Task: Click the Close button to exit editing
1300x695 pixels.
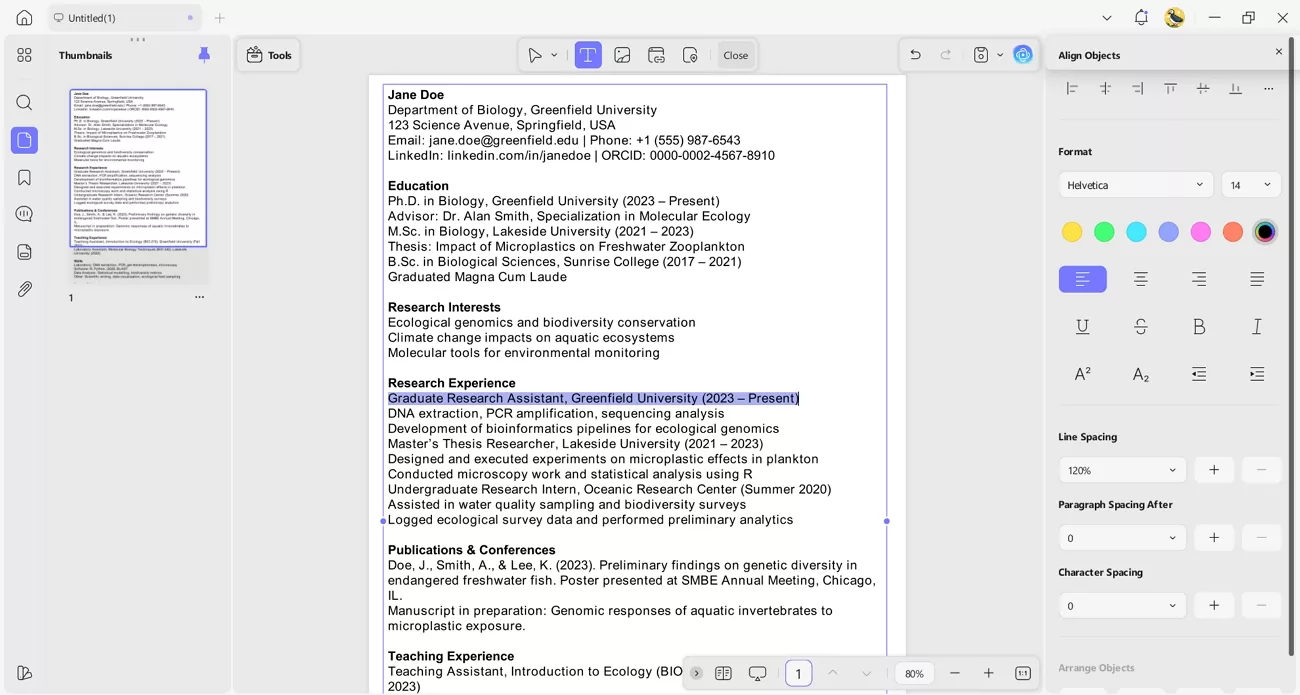Action: (x=736, y=55)
